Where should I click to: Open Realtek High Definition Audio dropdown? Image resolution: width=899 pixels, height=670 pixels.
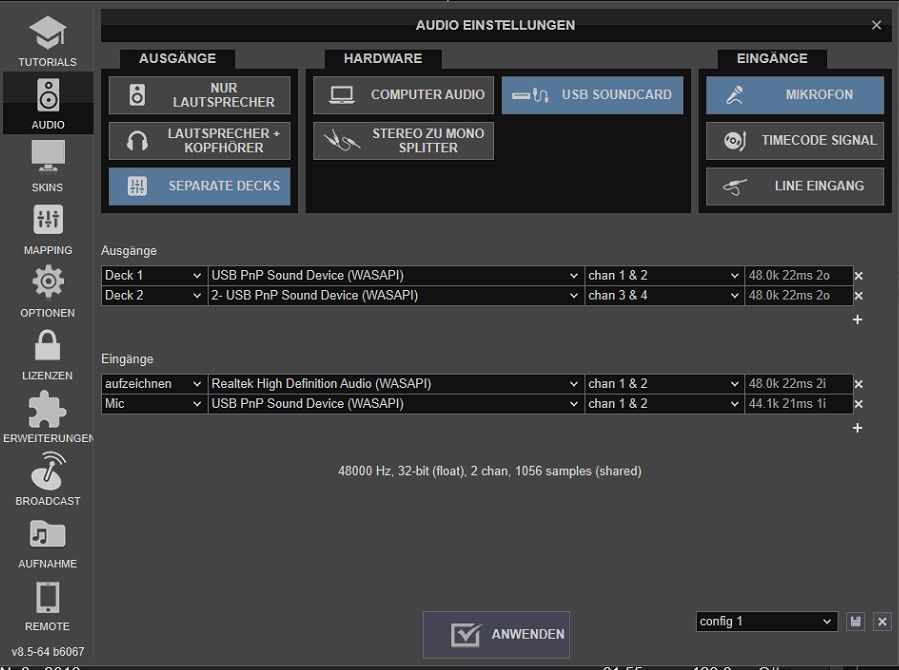point(396,384)
